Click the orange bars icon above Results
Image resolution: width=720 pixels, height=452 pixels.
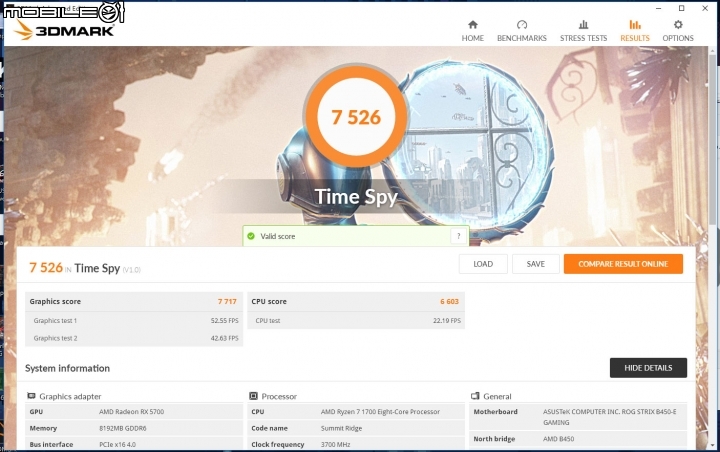635,24
